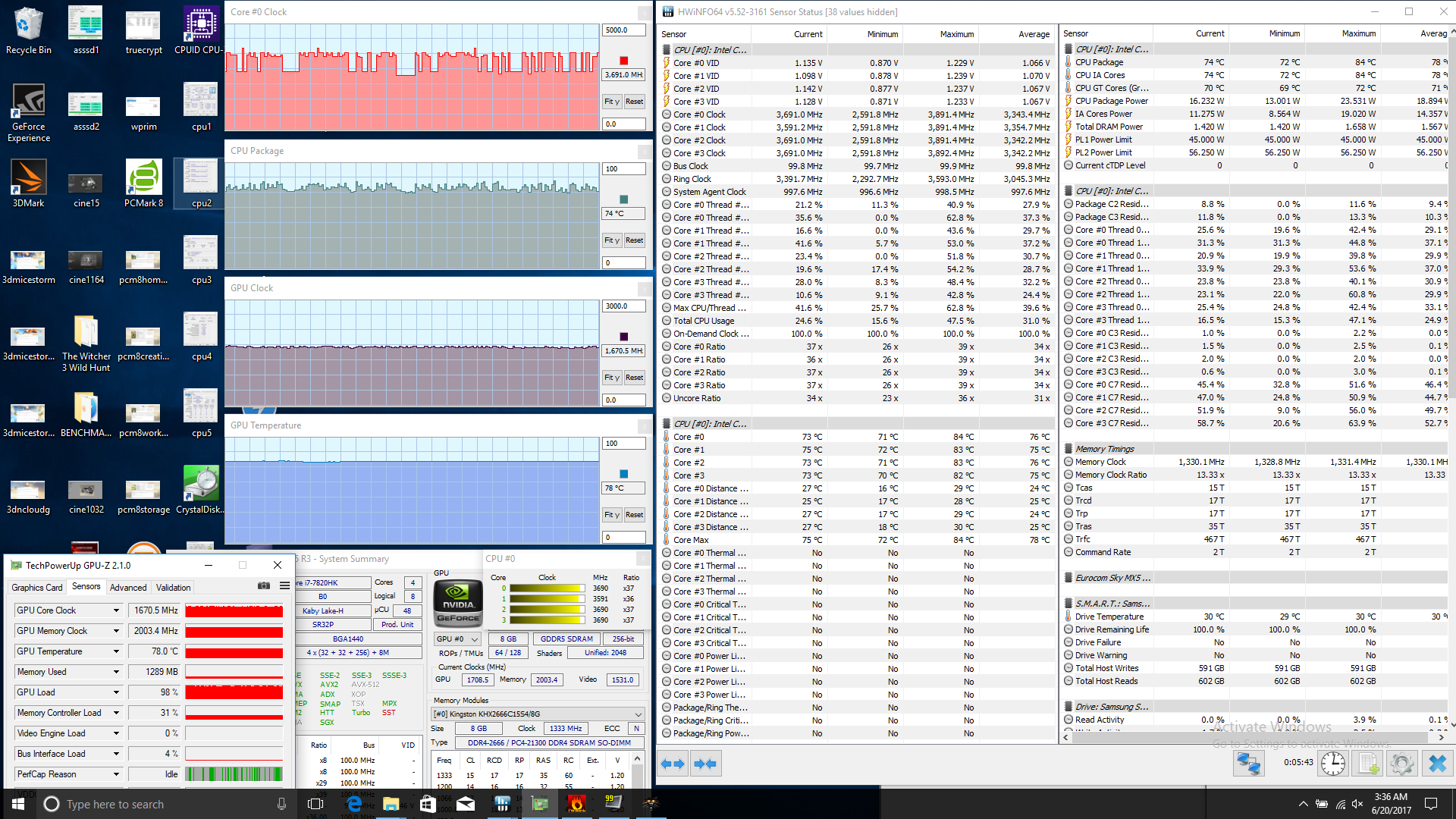Open the GPU-Z hamburger menu icon
The width and height of the screenshot is (1456, 819).
(x=284, y=585)
